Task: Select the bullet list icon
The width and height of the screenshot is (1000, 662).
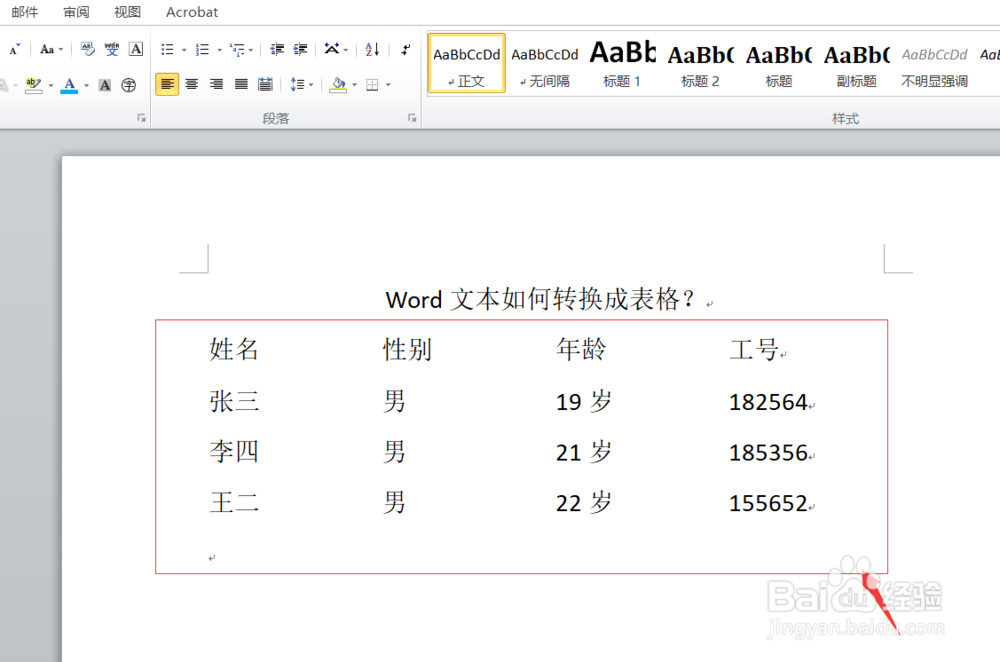Action: pyautogui.click(x=166, y=48)
